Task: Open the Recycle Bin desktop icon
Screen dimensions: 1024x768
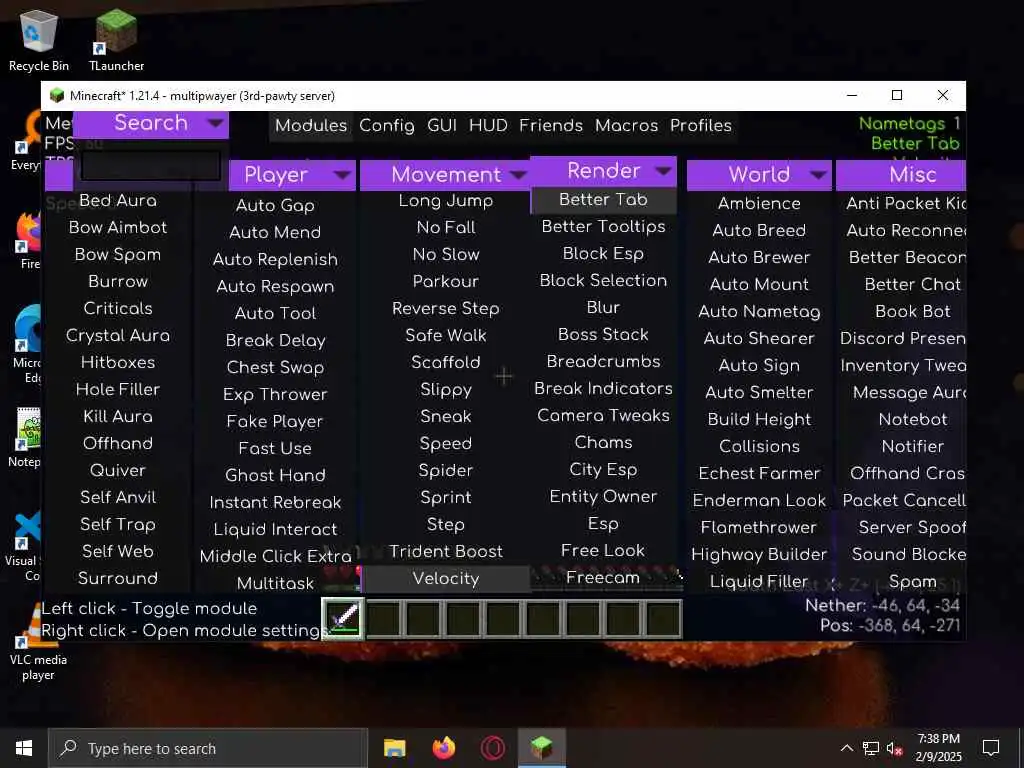Action: [x=39, y=40]
